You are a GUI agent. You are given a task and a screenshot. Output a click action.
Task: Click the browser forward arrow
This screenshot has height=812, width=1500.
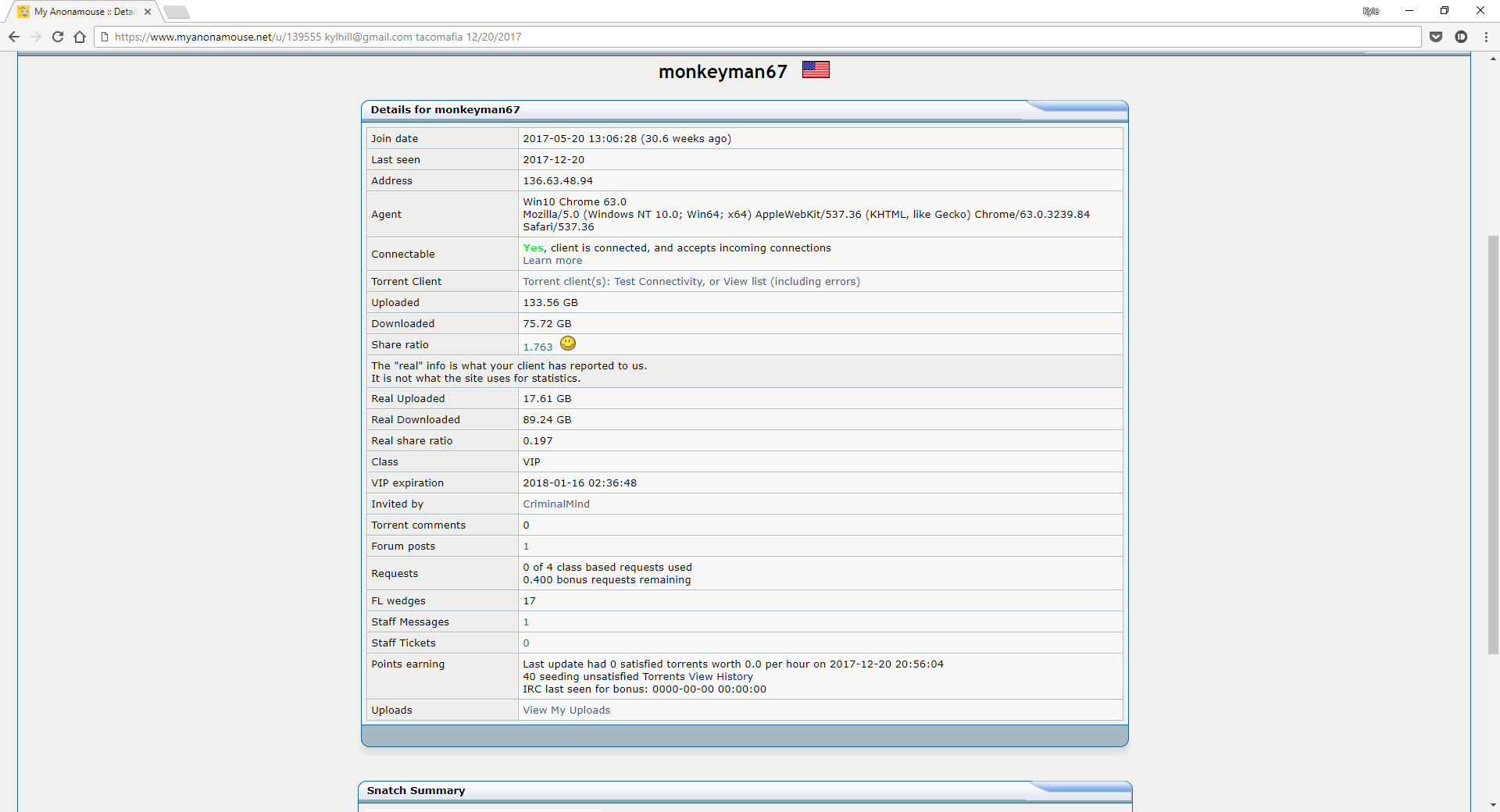pyautogui.click(x=36, y=37)
